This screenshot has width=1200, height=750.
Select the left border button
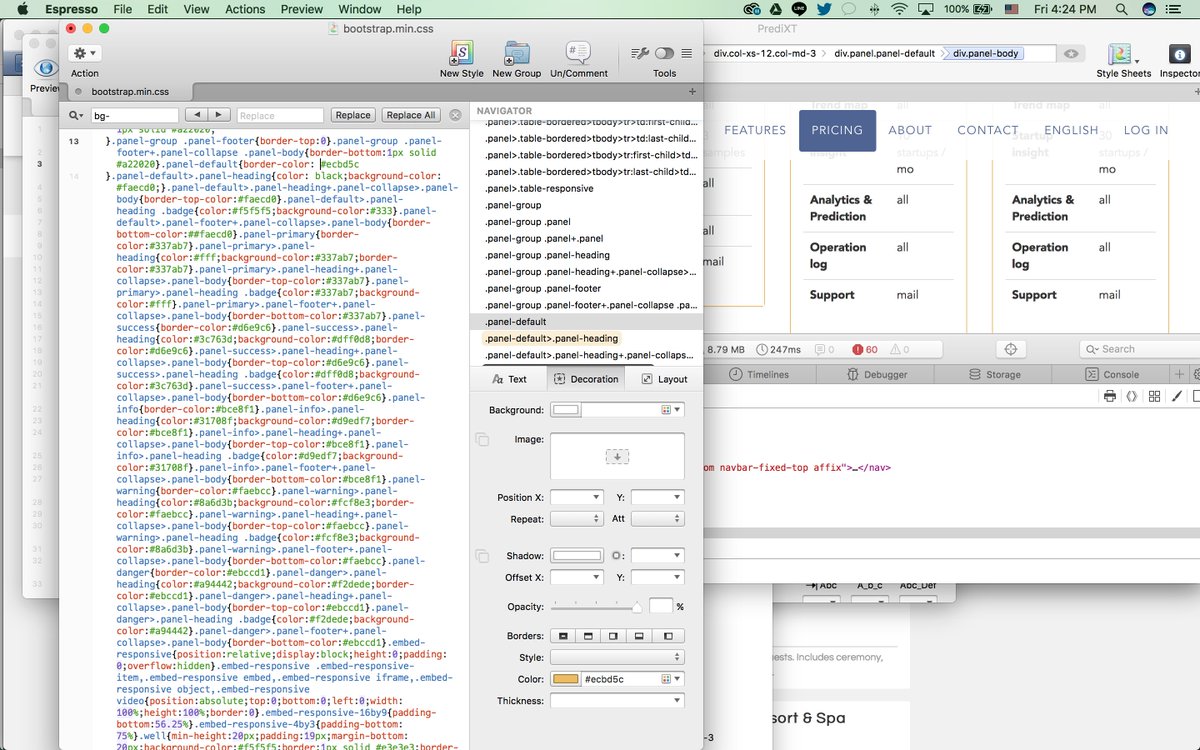pos(671,636)
